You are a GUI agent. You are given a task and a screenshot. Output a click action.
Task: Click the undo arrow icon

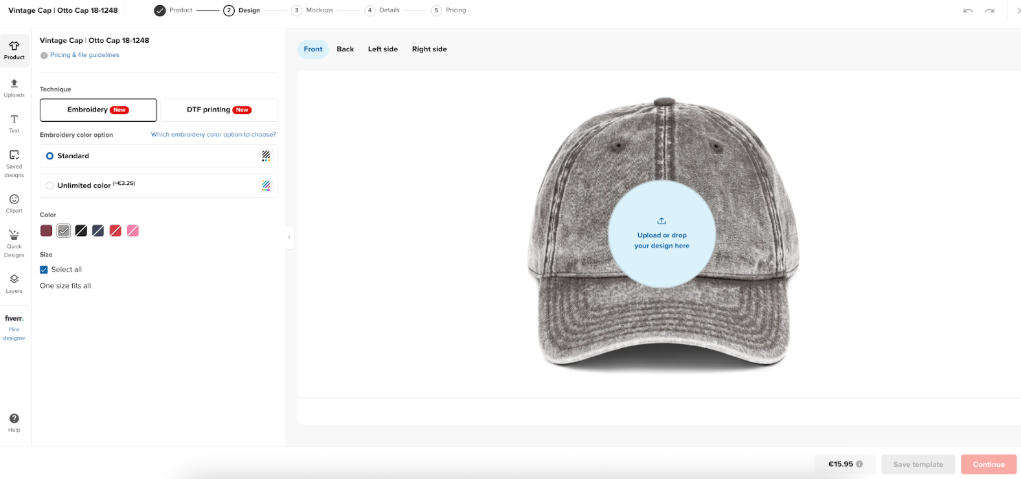coord(967,10)
